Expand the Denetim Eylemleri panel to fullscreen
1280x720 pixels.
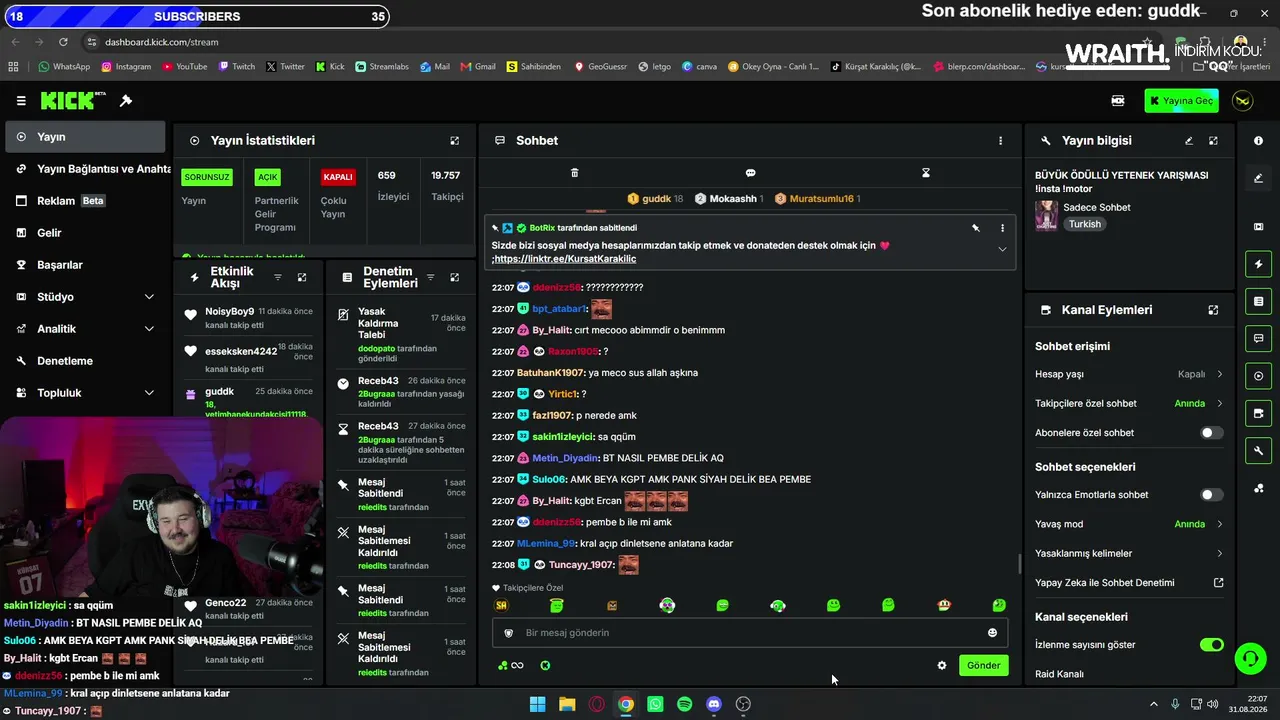coord(454,277)
